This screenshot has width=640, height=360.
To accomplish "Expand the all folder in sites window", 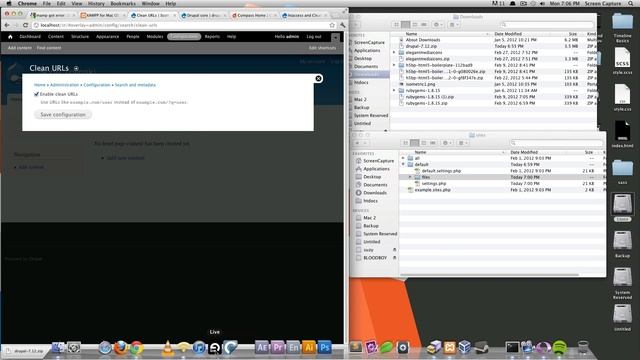I will (403, 158).
